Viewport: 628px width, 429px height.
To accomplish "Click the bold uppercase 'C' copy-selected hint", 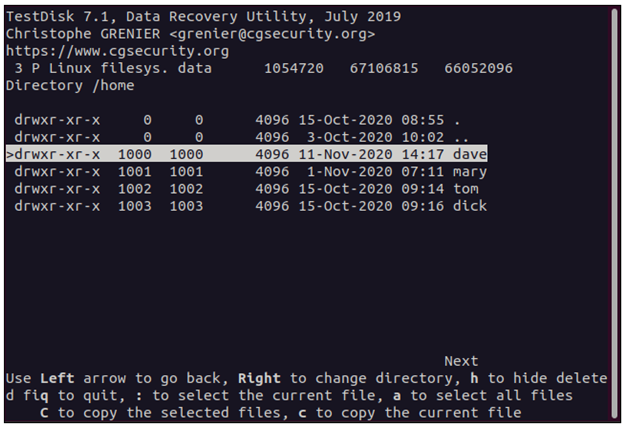I will 44,413.
